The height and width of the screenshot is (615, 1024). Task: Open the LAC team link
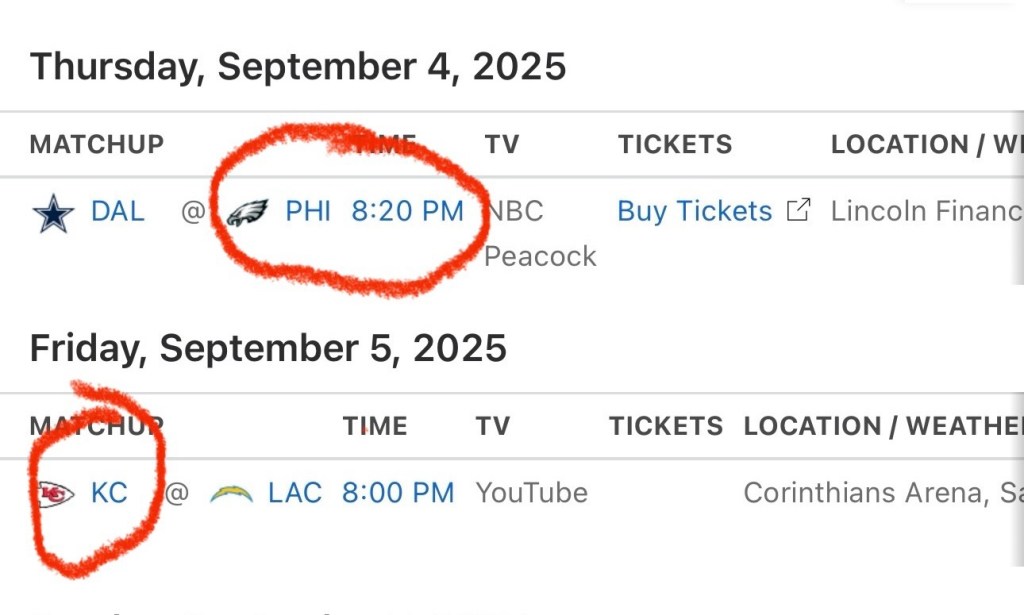coord(295,493)
